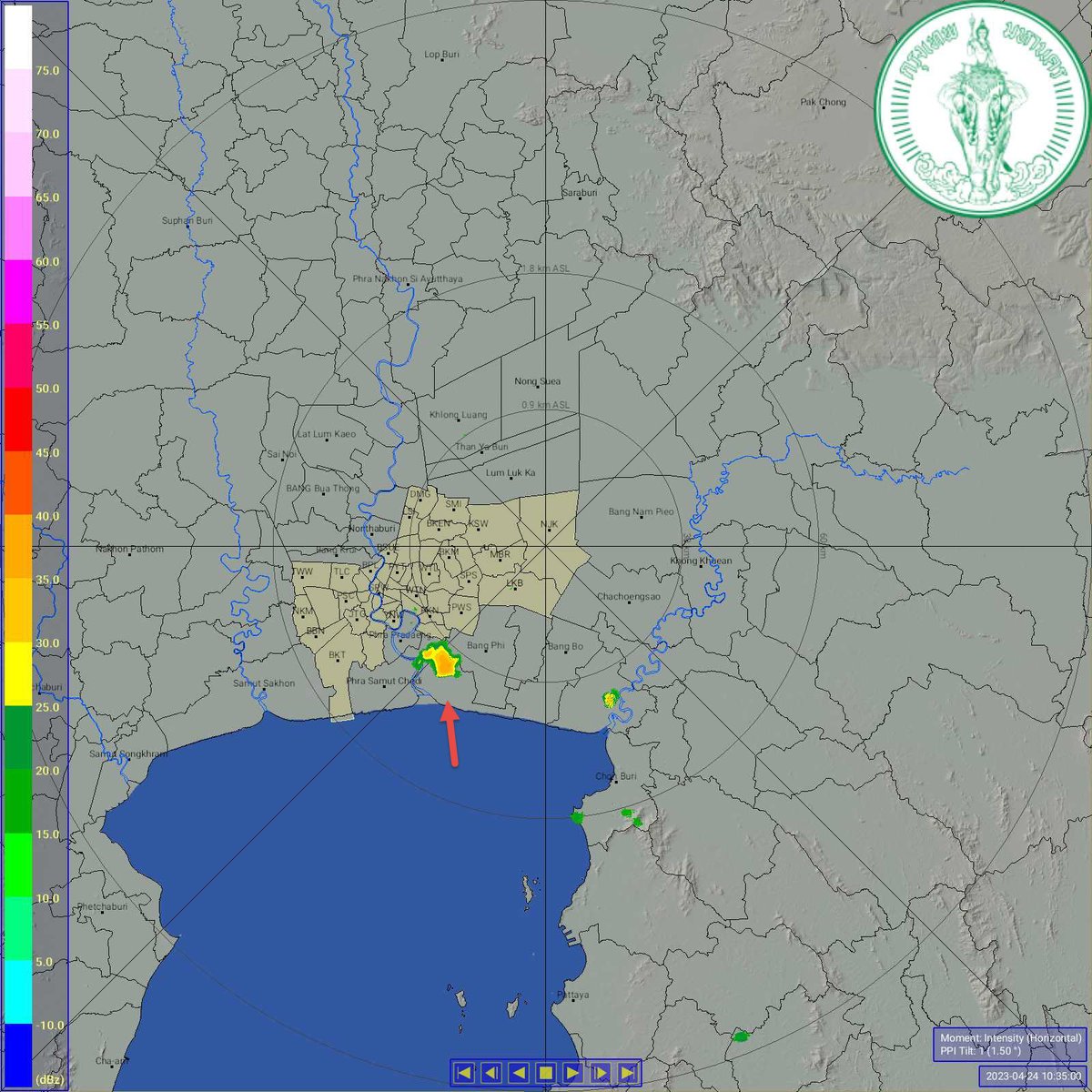Click the Chachoengsao map label
Image resolution: width=1092 pixels, height=1092 pixels.
(628, 597)
